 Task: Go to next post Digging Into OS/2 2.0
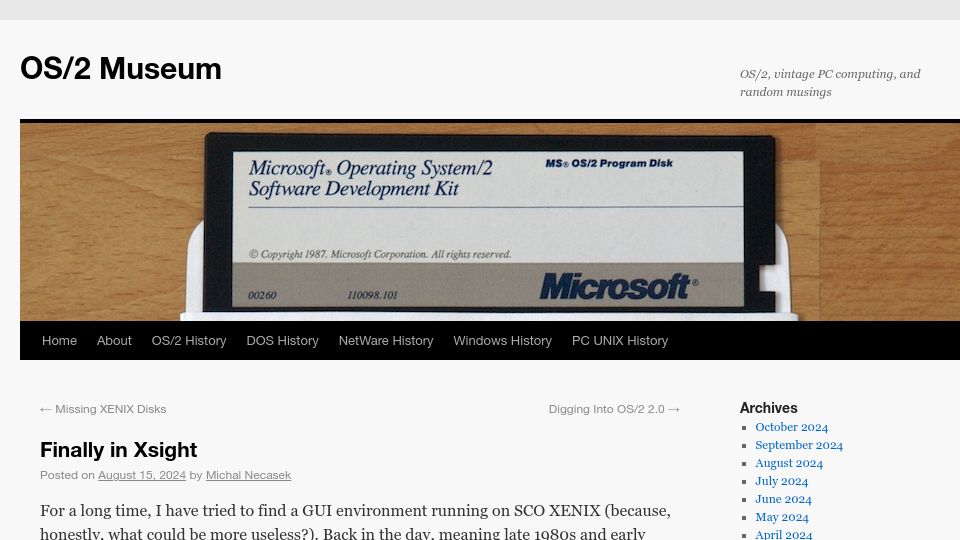614,409
